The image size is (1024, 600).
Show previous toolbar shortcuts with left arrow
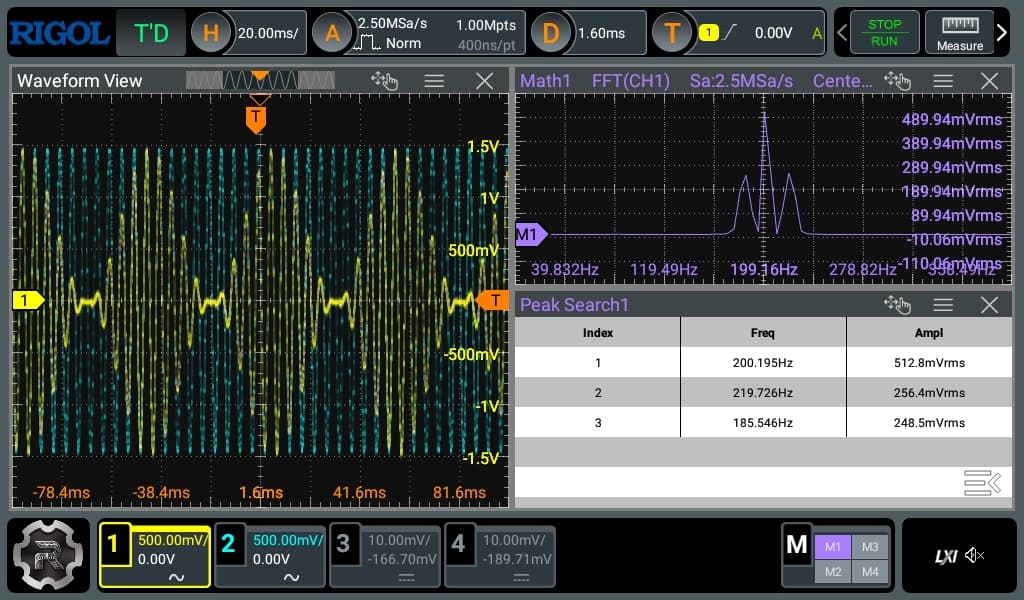[x=842, y=32]
